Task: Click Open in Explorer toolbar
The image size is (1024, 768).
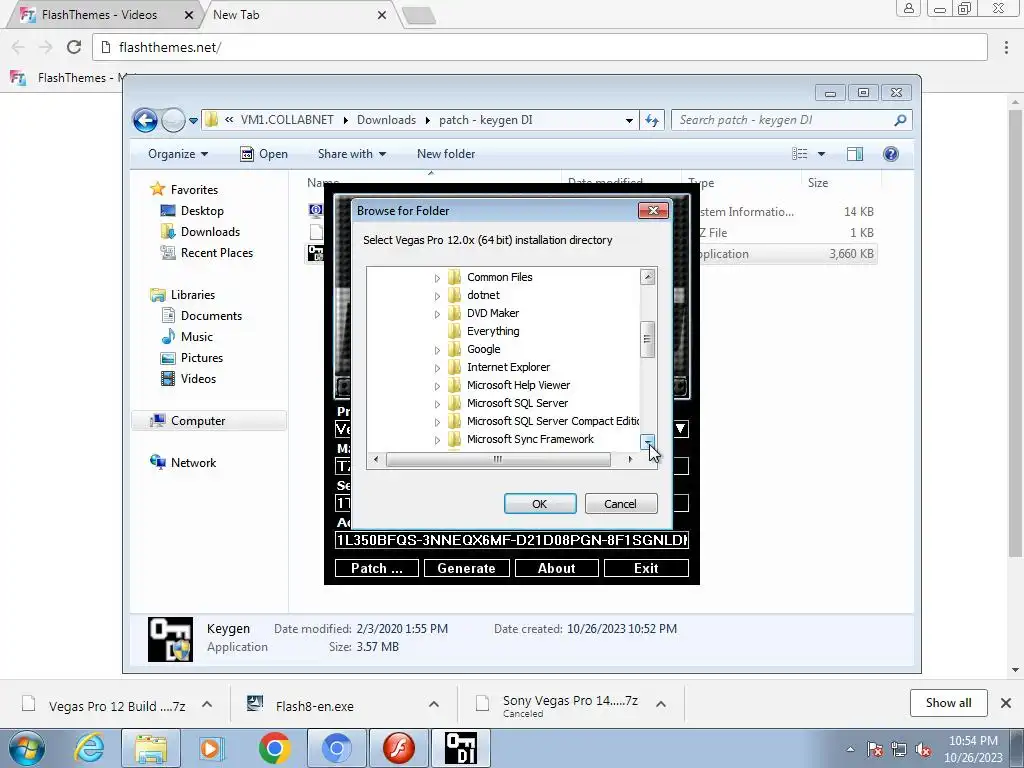Action: (264, 154)
